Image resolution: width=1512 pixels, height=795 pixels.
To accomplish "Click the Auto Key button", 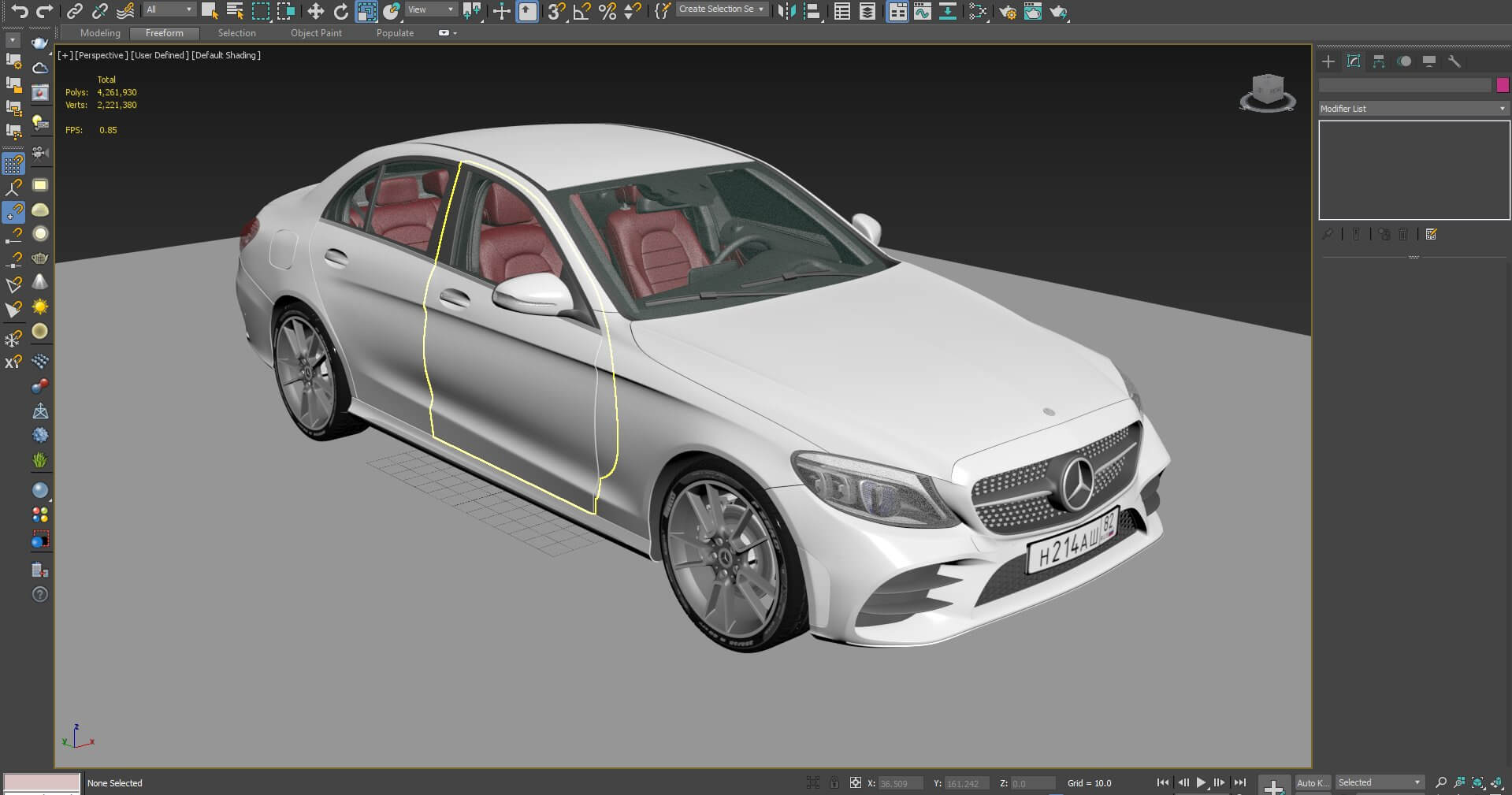I will (1313, 782).
